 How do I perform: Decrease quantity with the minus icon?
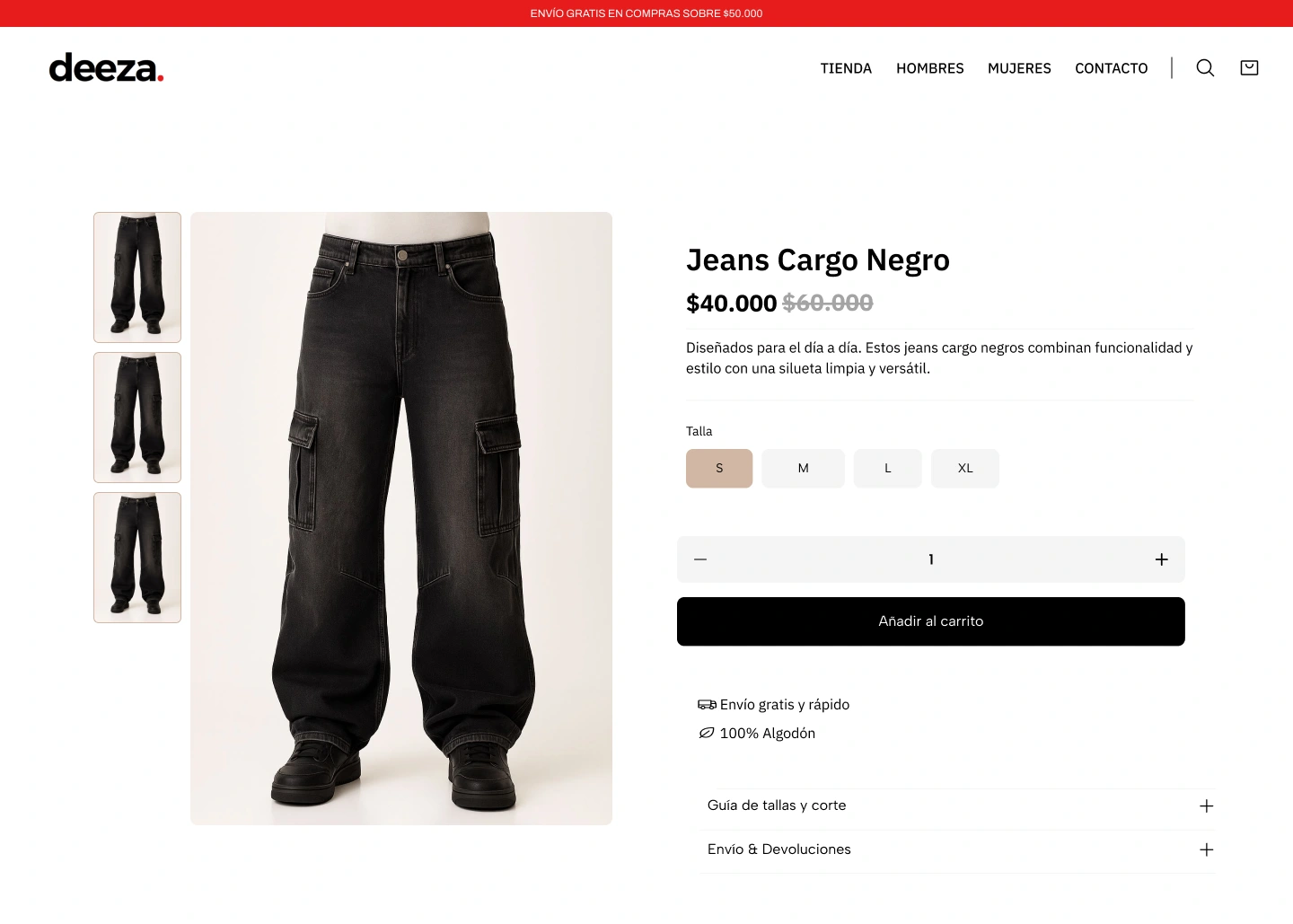point(700,559)
